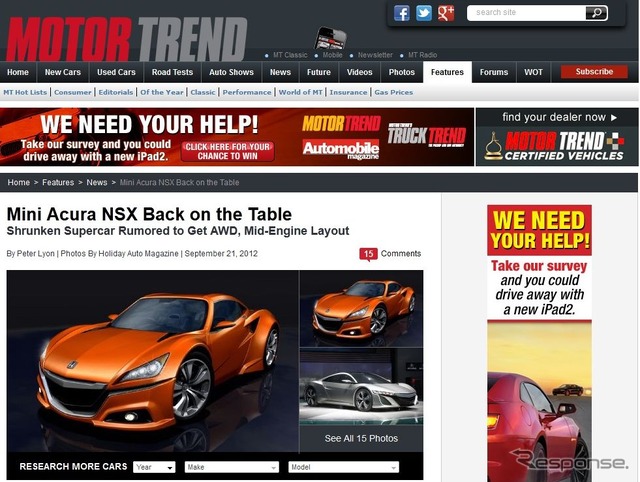The image size is (640, 482).
Task: Click the red Subscribe button
Action: (594, 72)
